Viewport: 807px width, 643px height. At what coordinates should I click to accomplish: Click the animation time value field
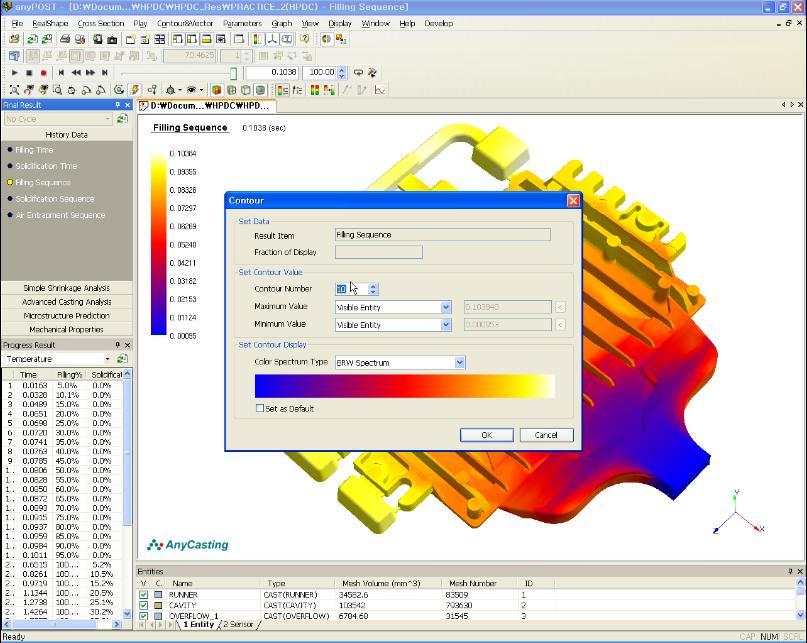tap(272, 73)
